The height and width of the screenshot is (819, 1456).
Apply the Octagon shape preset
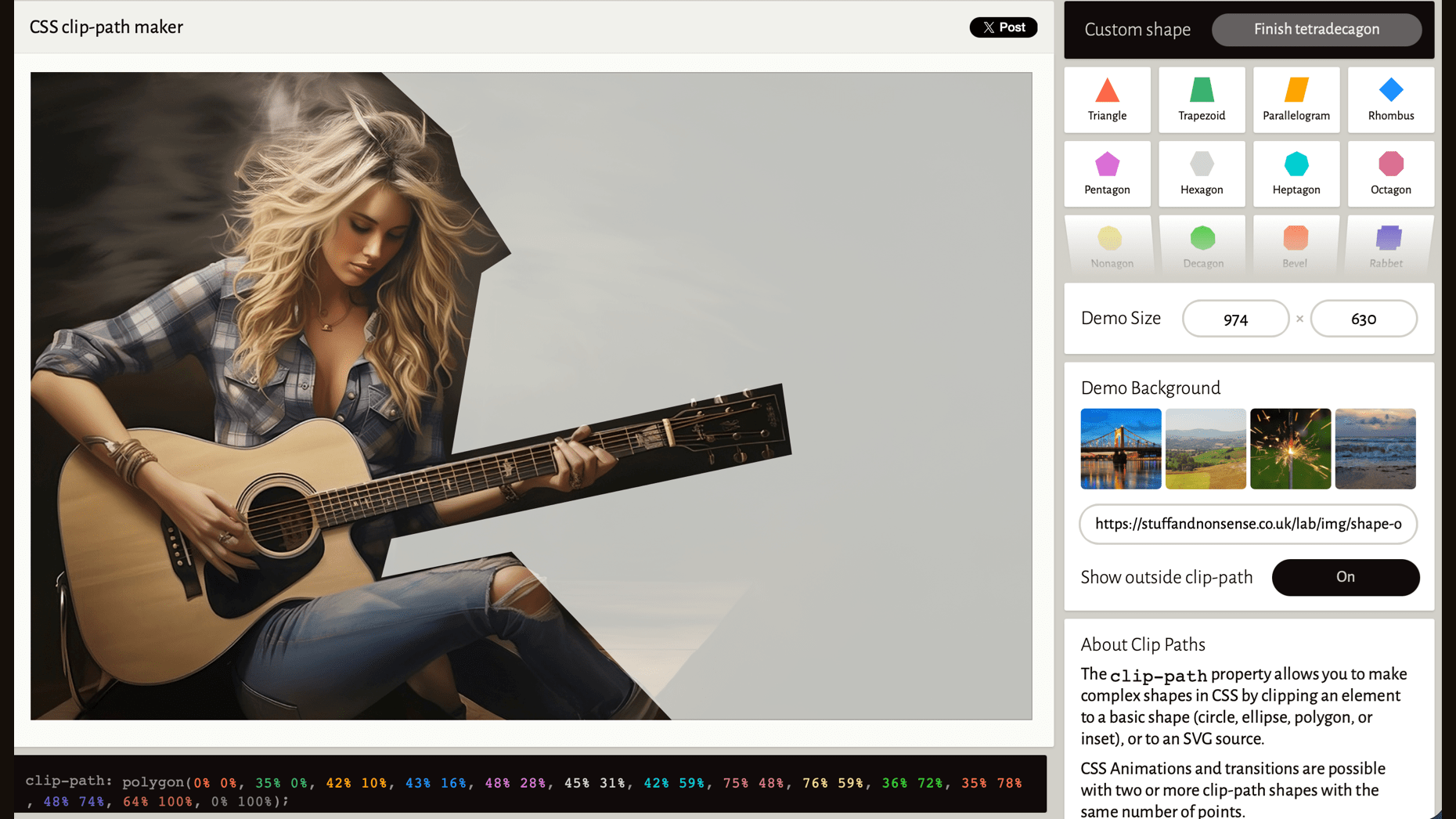[1390, 174]
